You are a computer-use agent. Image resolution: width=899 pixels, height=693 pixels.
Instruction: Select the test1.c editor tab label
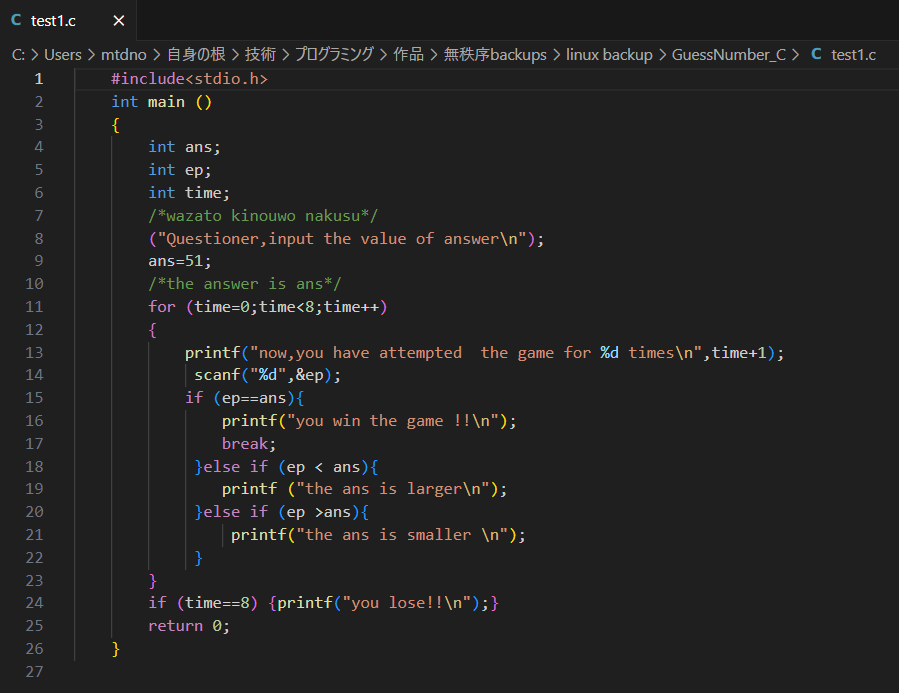pos(53,20)
